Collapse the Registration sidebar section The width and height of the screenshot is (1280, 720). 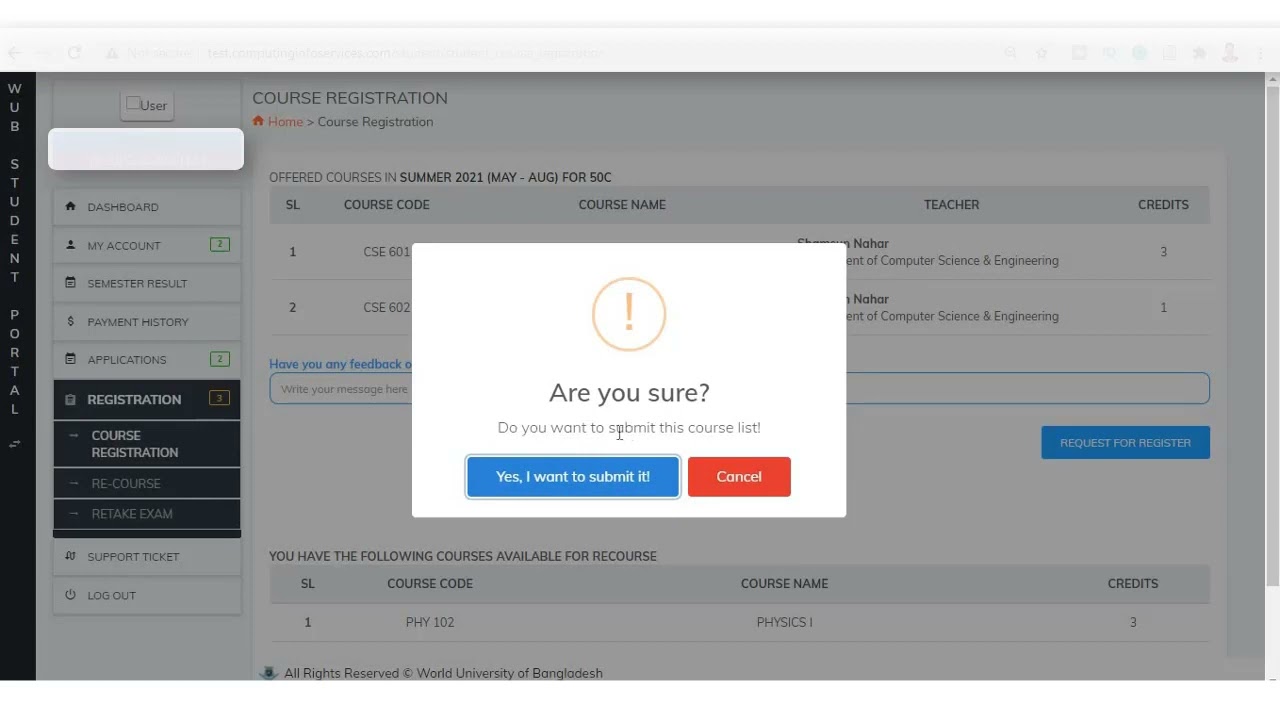pos(147,399)
